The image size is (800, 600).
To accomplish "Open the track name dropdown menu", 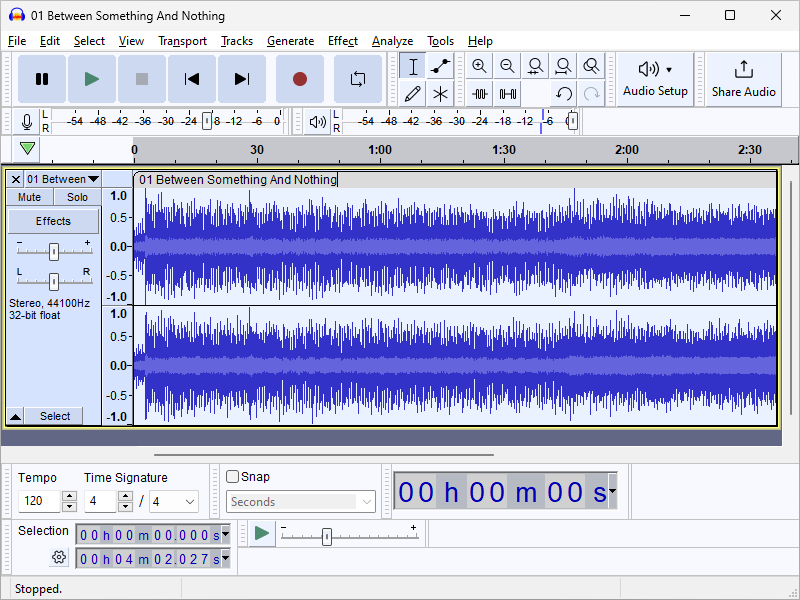I will point(93,179).
